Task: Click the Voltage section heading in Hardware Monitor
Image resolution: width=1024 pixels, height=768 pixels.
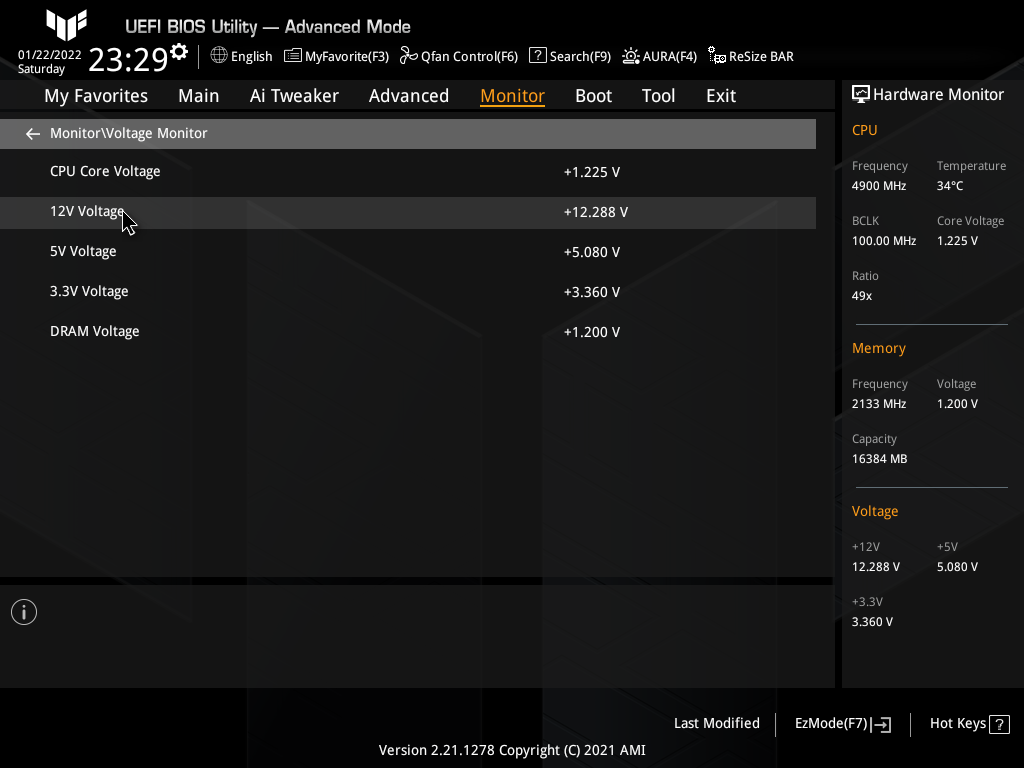Action: point(875,511)
